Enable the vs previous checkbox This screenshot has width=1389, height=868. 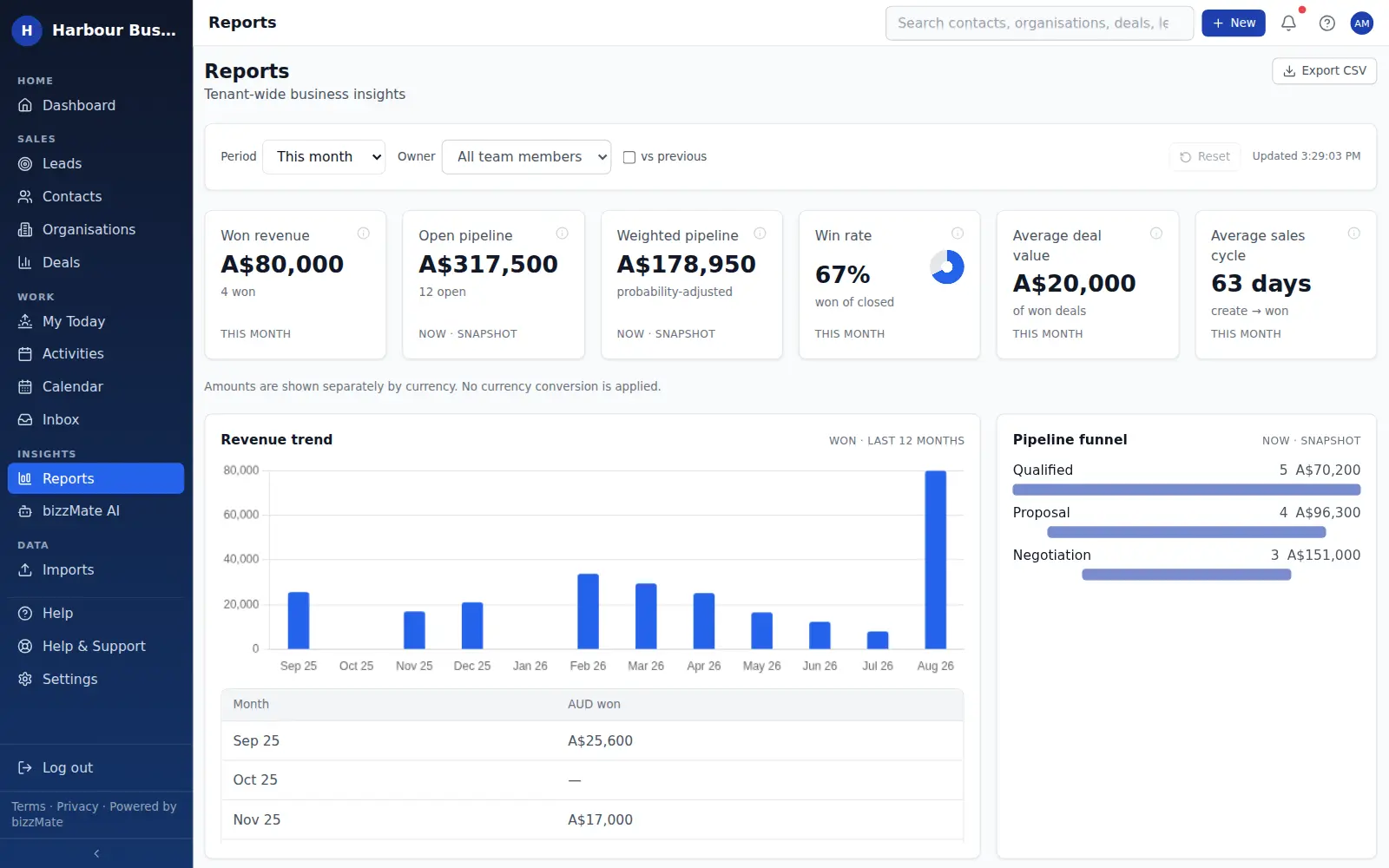[629, 157]
